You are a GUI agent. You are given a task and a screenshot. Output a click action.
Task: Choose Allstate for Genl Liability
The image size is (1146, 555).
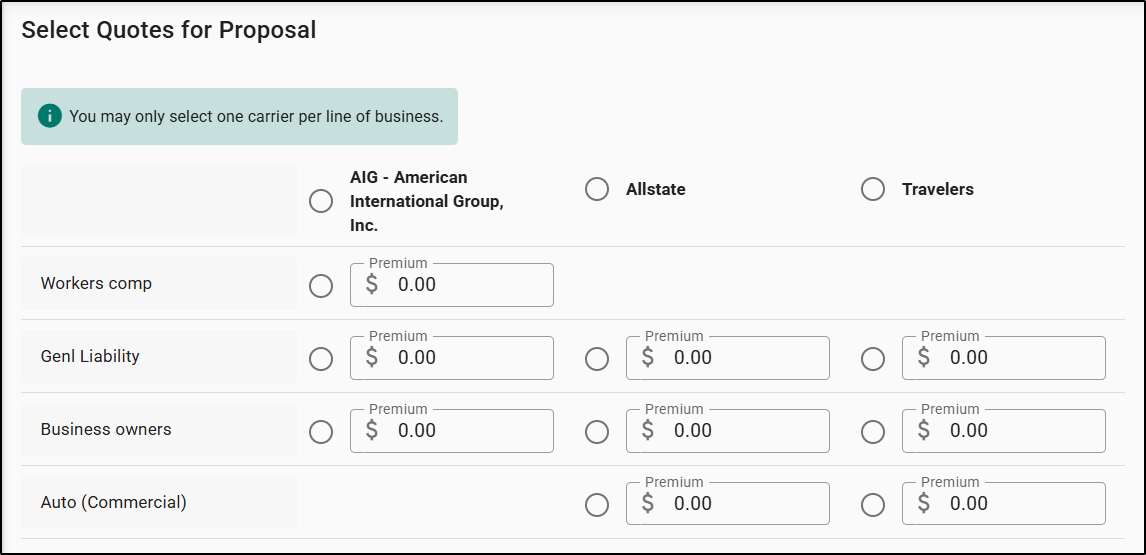tap(597, 359)
